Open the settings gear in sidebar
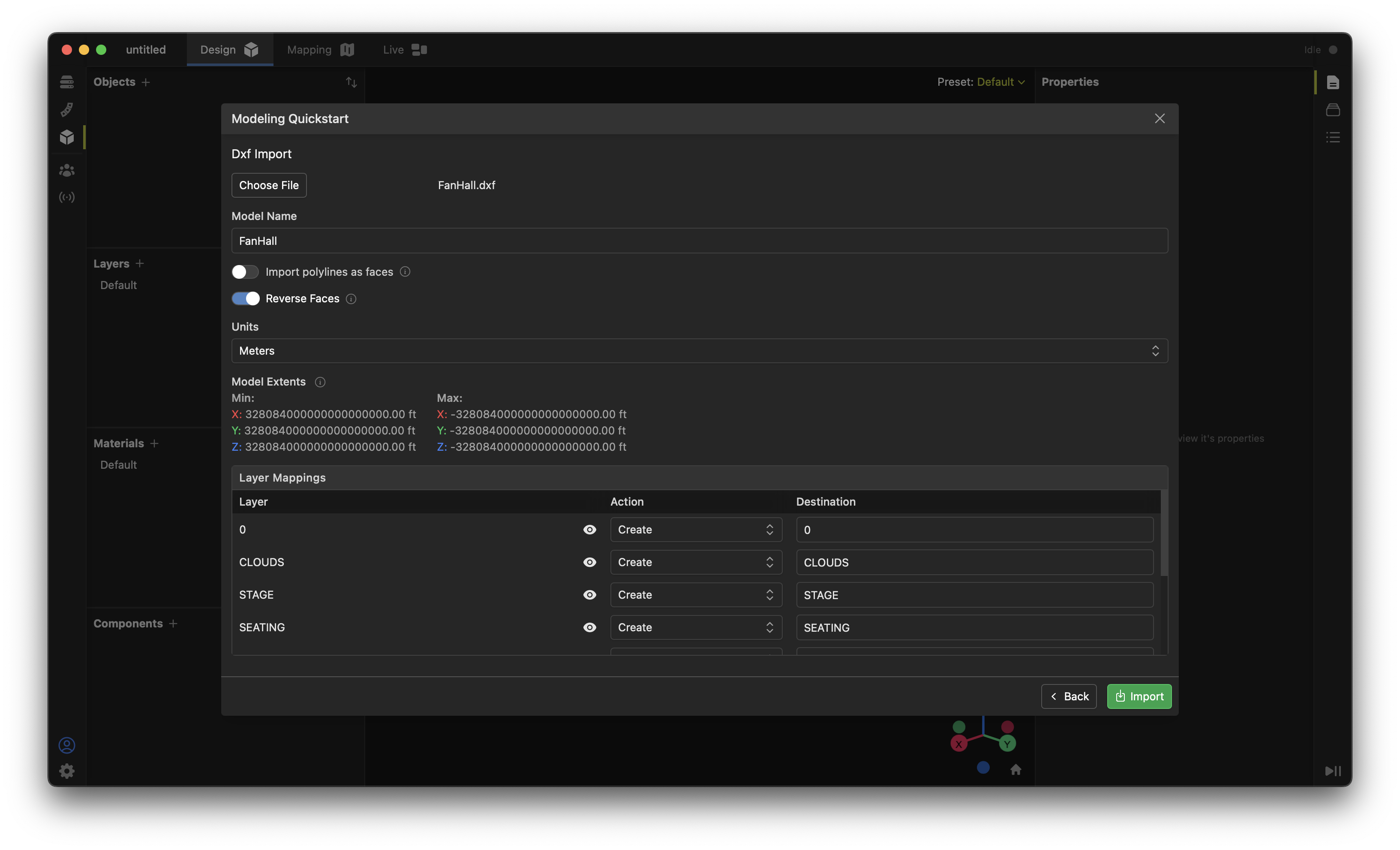 [x=66, y=771]
